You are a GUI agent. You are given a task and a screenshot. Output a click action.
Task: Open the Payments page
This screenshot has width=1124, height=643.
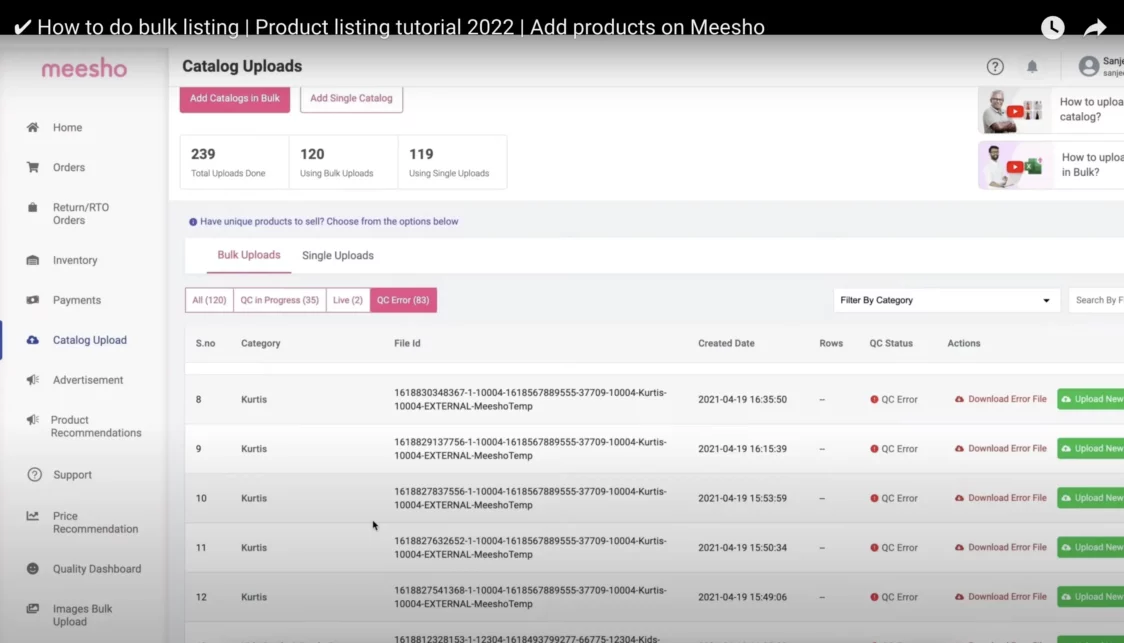(77, 300)
